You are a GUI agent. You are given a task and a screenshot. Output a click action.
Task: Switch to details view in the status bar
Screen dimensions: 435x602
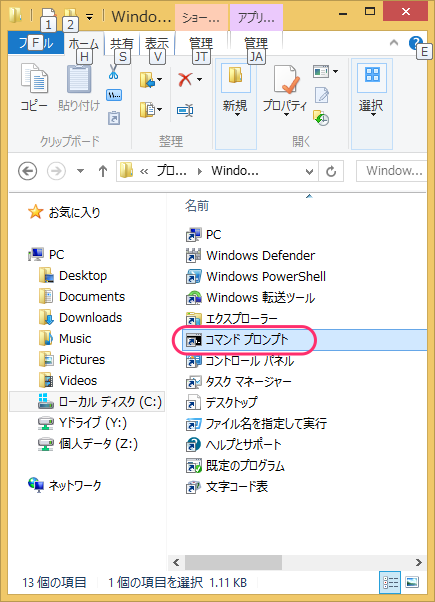pyautogui.click(x=390, y=582)
